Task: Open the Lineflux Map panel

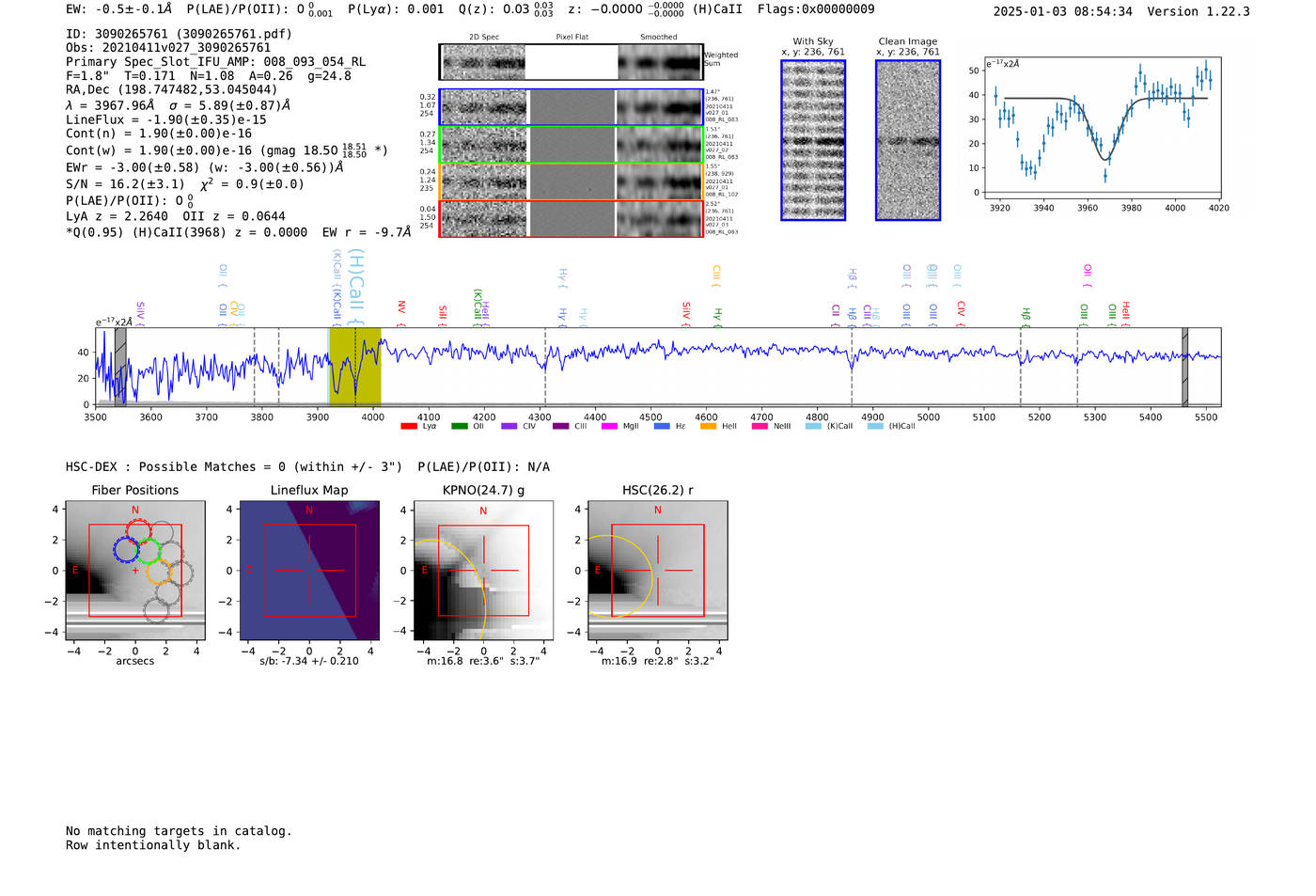Action: (x=309, y=571)
